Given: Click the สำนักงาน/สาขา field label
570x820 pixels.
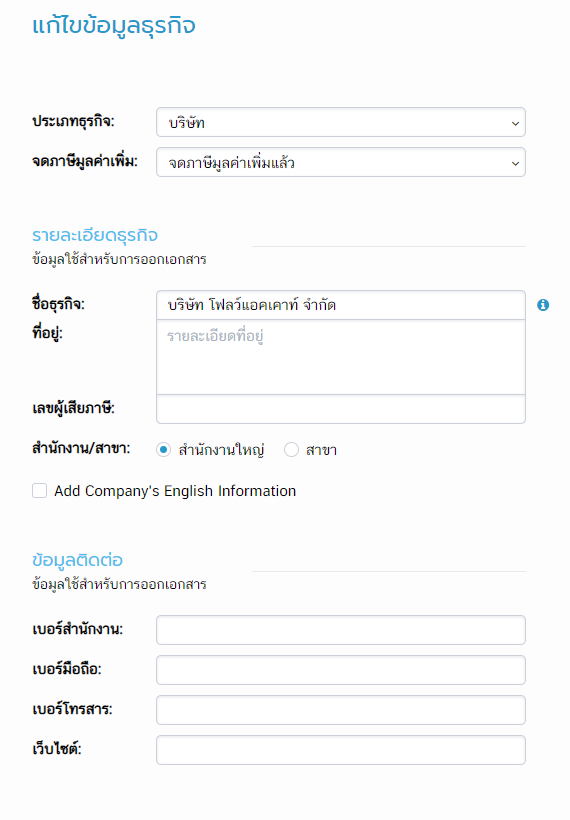Looking at the screenshot, I should (81, 449).
